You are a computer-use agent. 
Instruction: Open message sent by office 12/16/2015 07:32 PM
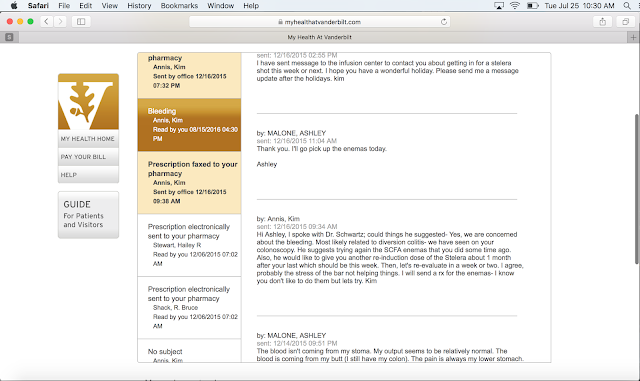point(189,75)
